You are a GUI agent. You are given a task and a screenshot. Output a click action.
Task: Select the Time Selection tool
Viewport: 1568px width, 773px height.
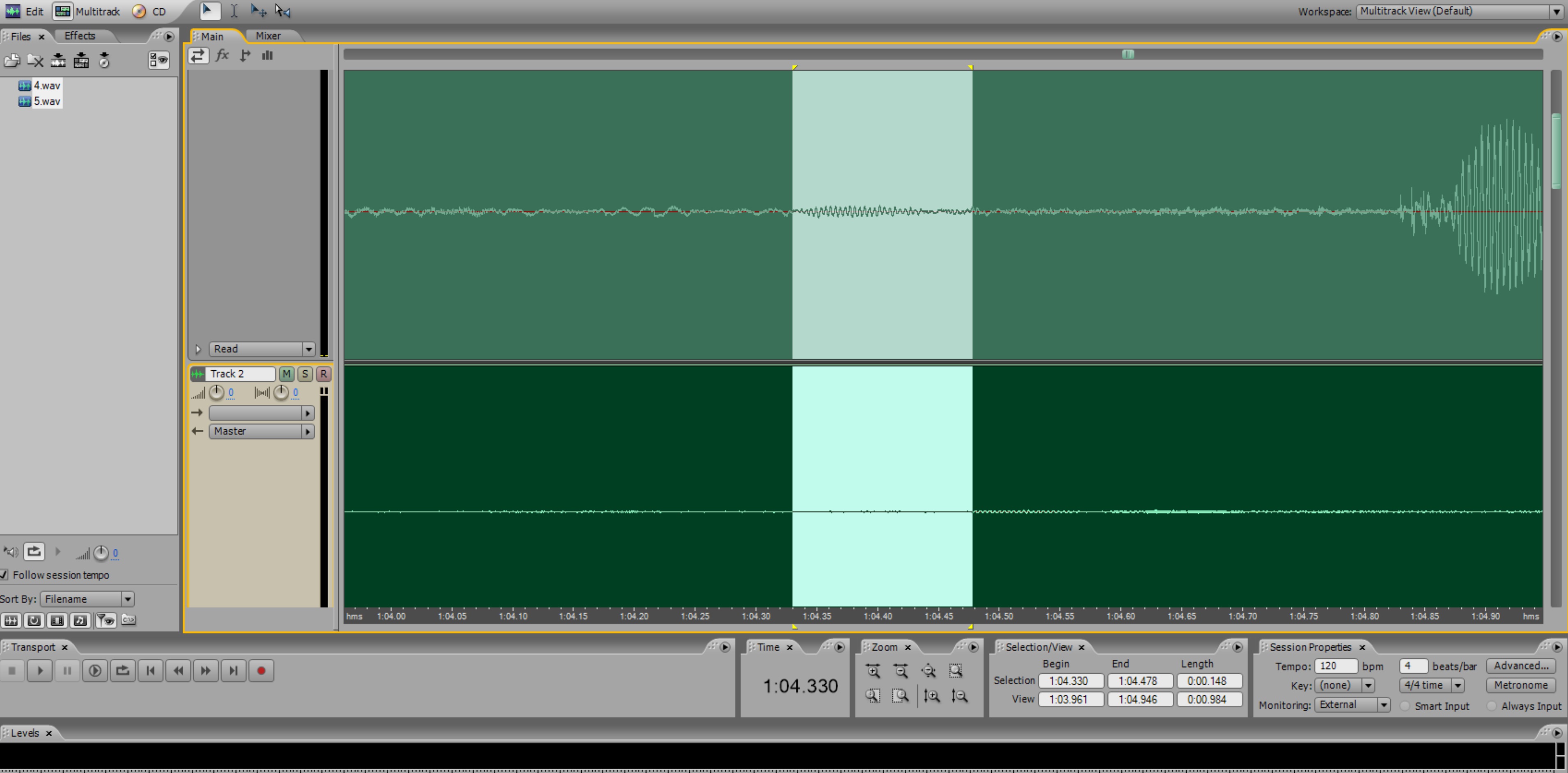(234, 11)
